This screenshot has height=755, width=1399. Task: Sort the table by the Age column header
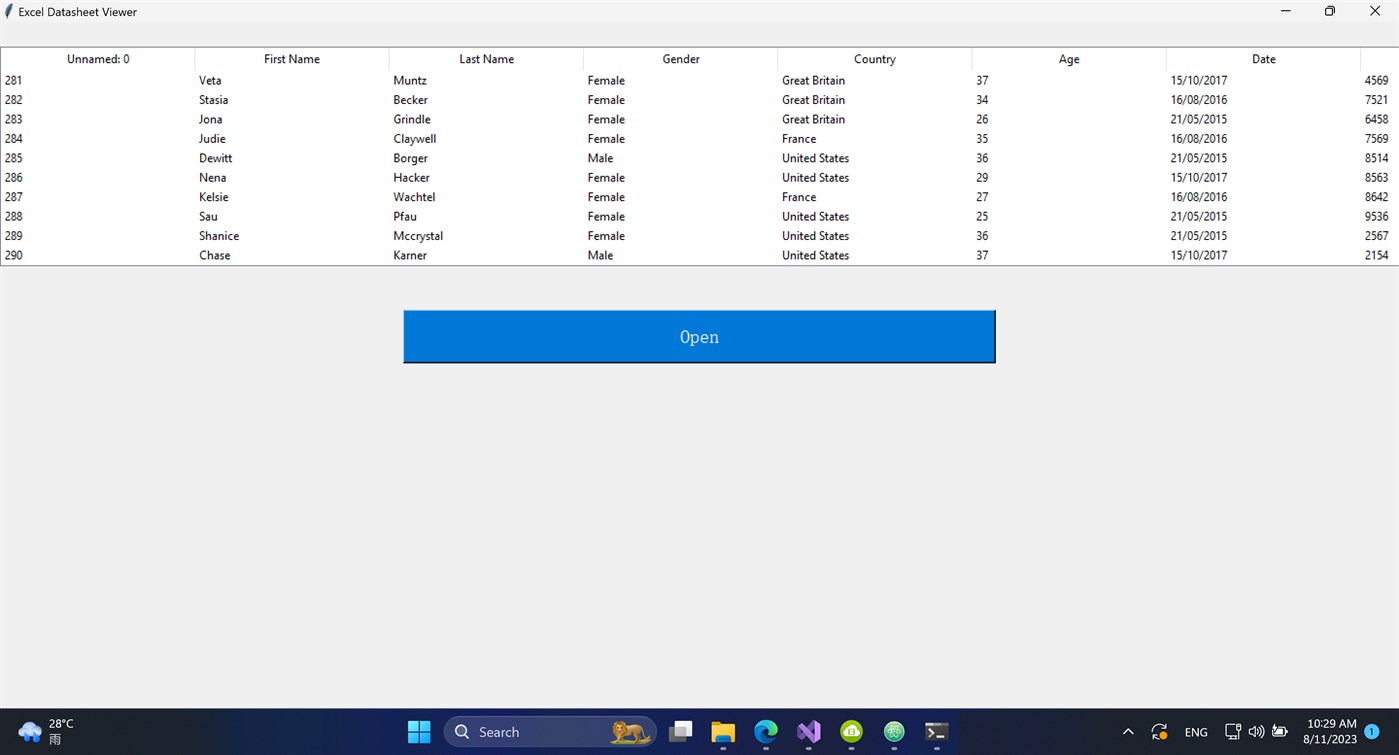click(x=1068, y=59)
